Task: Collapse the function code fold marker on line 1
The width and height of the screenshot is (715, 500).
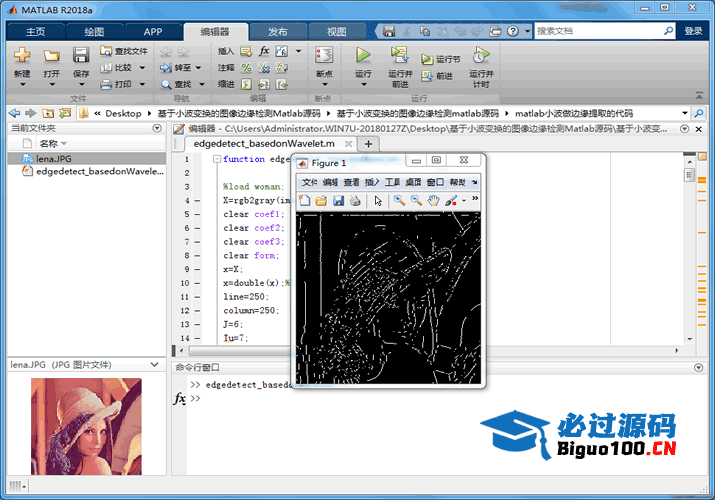Action: [216, 160]
